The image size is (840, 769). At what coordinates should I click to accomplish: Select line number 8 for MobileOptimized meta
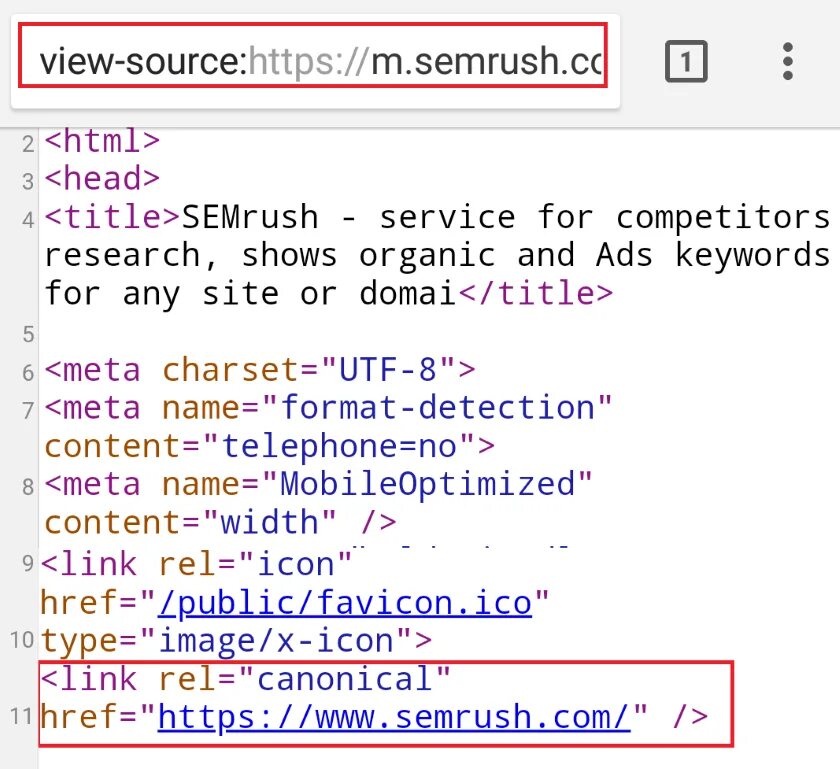(x=29, y=486)
